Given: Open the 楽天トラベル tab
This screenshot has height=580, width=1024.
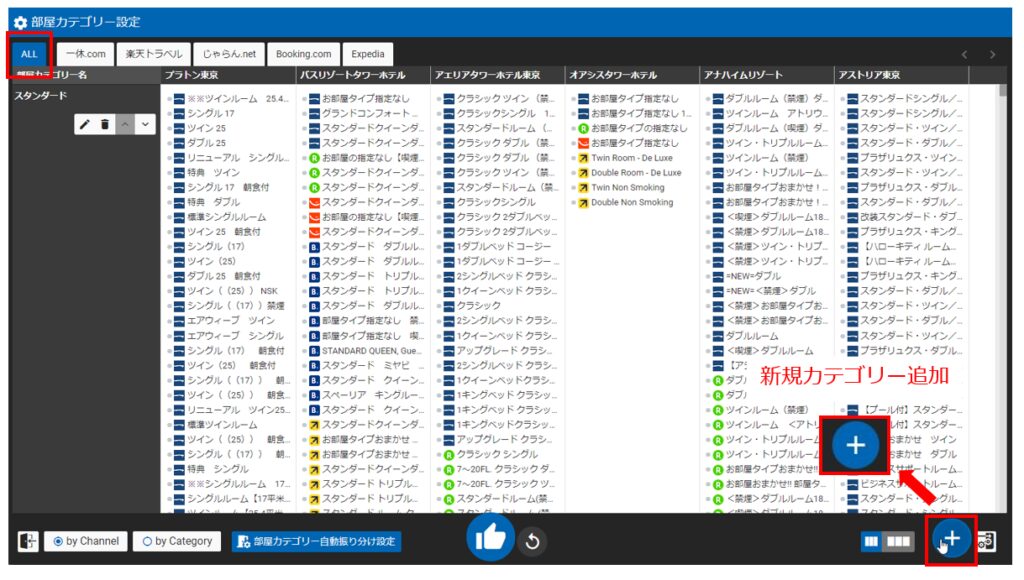Looking at the screenshot, I should [149, 54].
